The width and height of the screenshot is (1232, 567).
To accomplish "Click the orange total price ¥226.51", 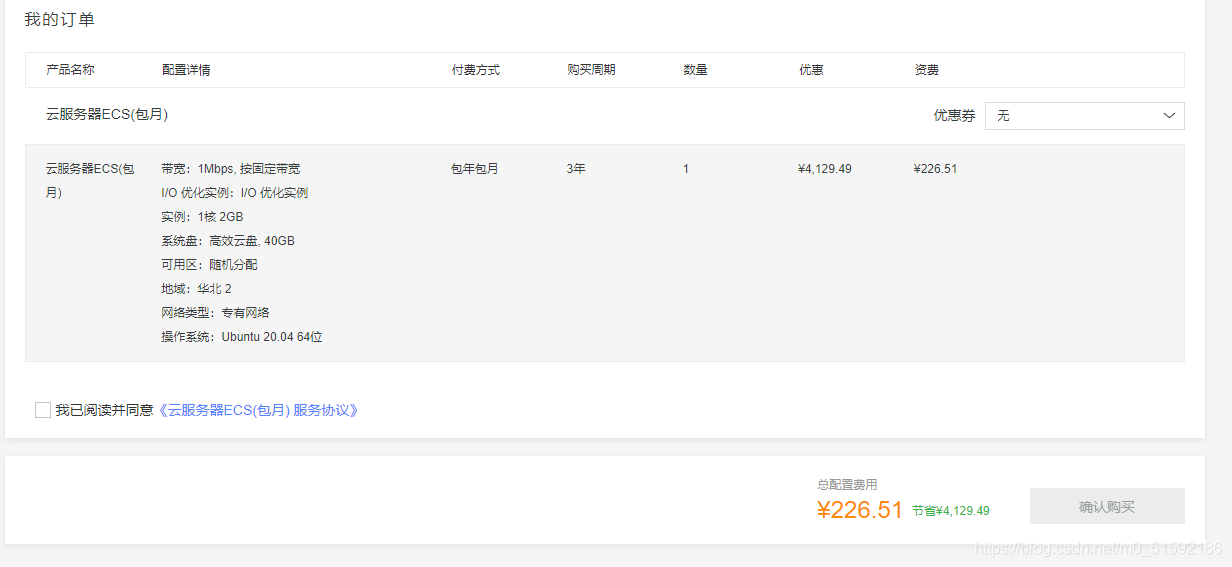I will coord(860,510).
